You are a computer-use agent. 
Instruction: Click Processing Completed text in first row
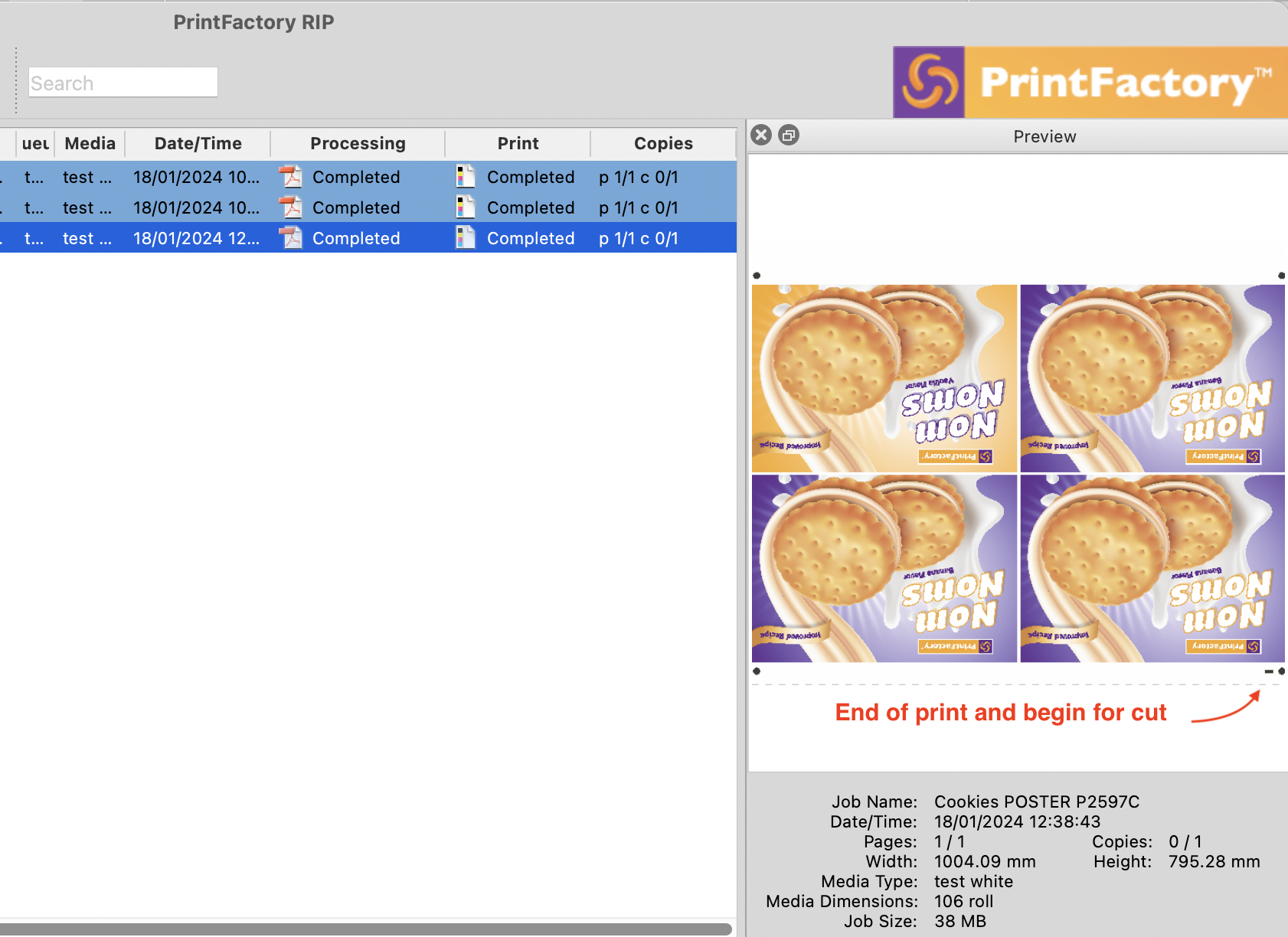[356, 177]
